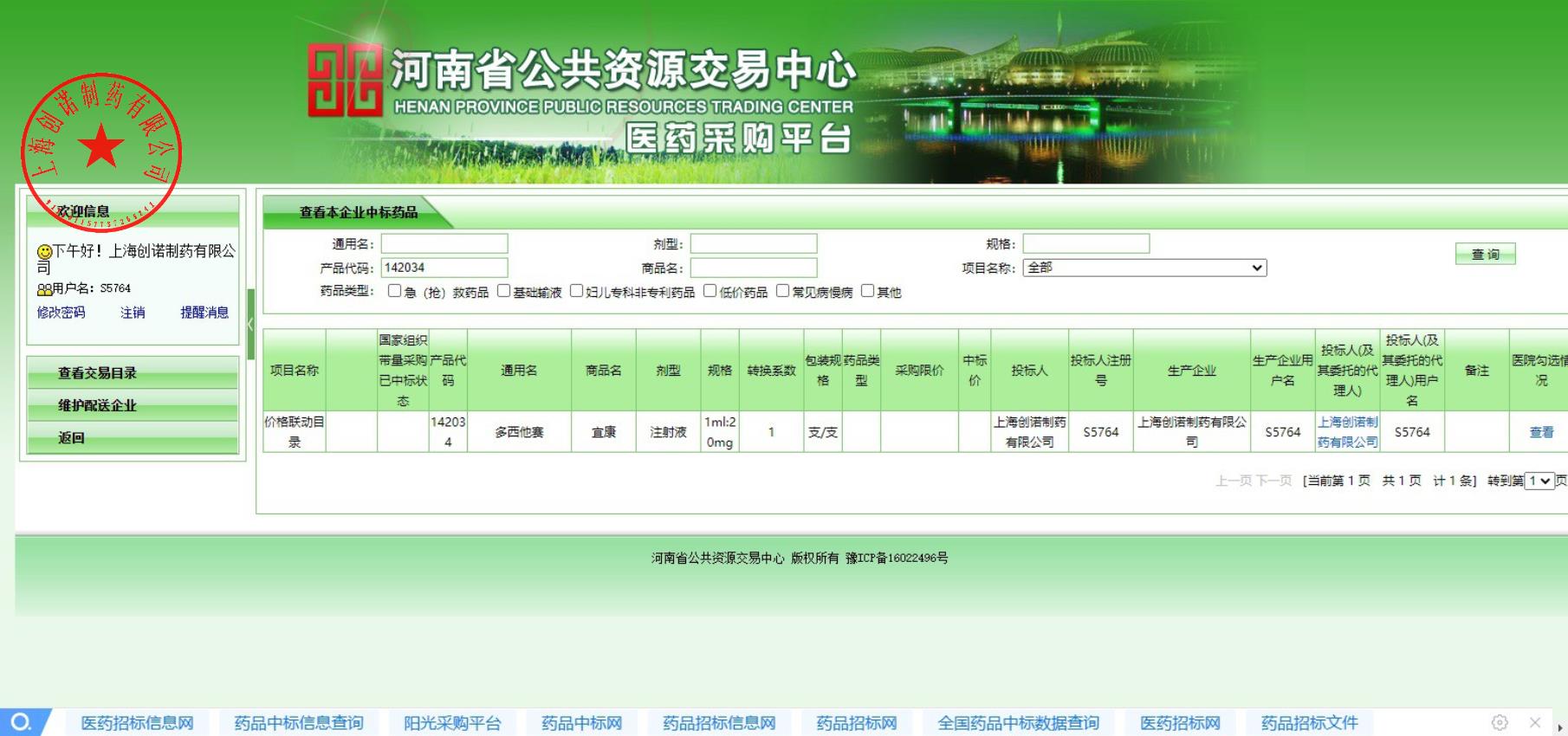Select the 查看本企业中标药品 tab
The image size is (1568, 736).
[x=359, y=212]
